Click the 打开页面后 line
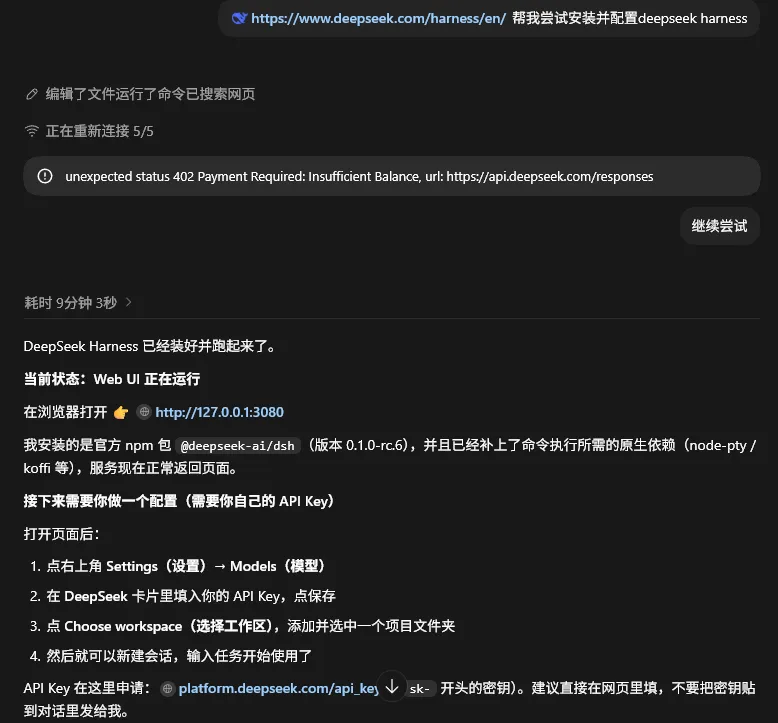The height and width of the screenshot is (723, 778). 62,534
